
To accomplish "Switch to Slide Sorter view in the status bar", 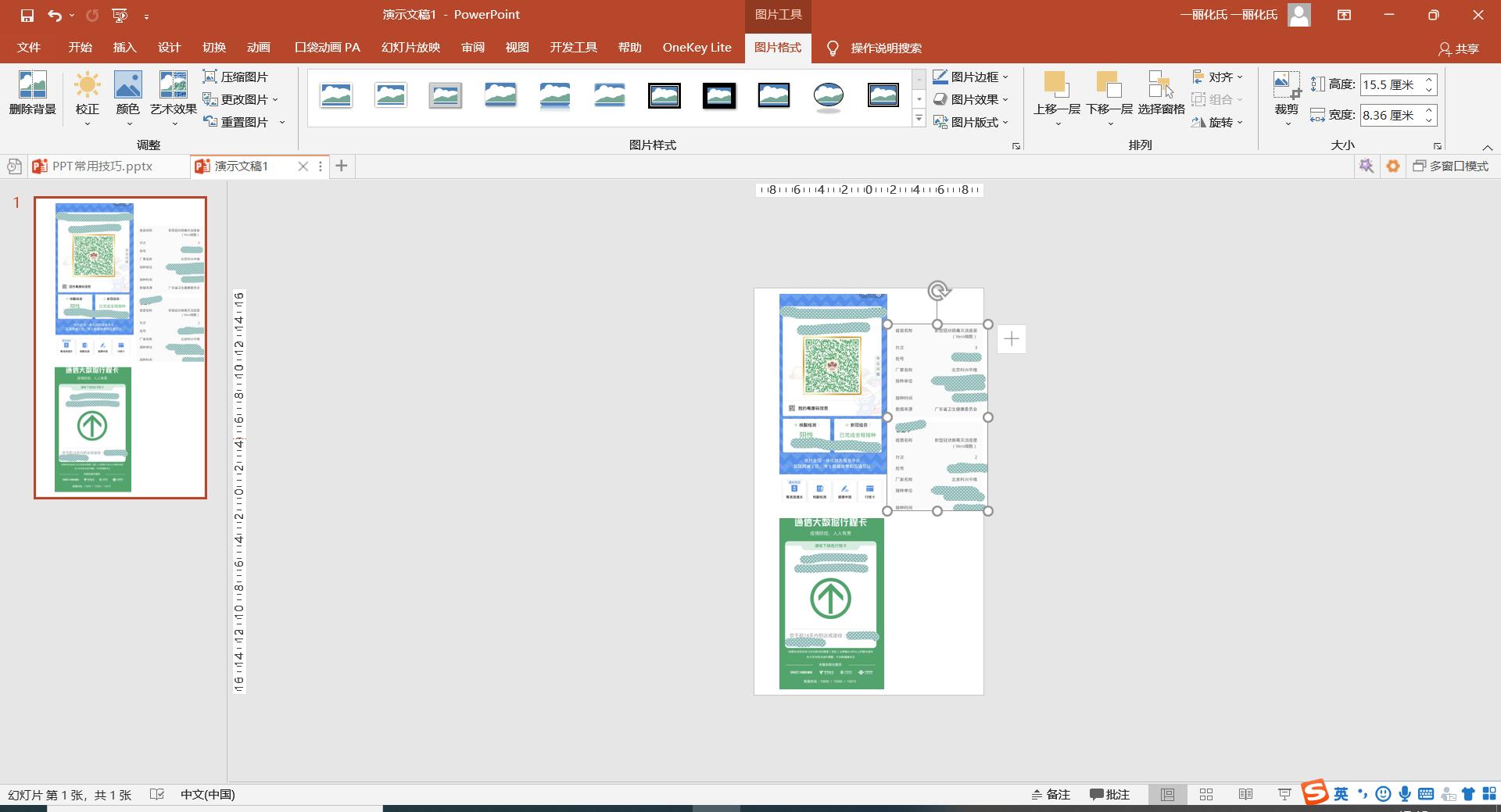I will click(1206, 794).
